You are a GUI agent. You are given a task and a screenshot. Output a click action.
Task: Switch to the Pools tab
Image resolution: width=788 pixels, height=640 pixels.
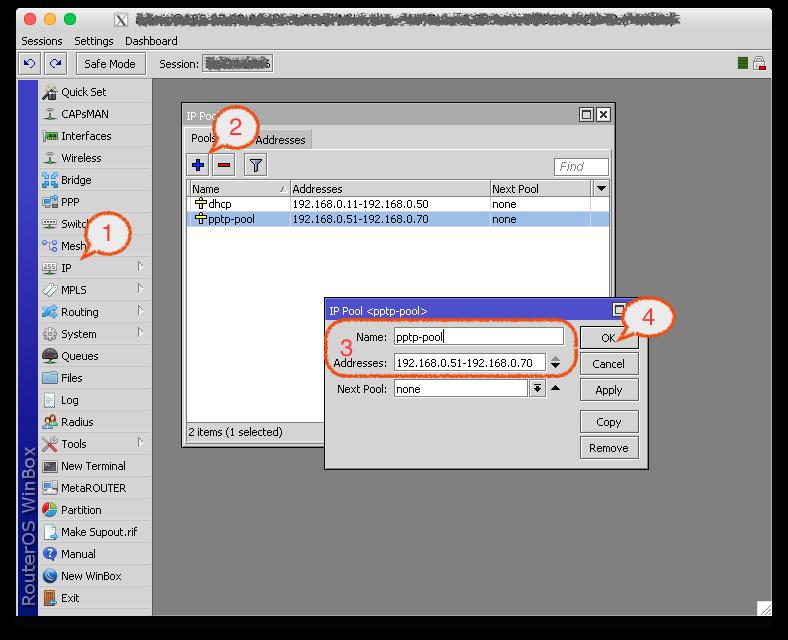tap(203, 138)
